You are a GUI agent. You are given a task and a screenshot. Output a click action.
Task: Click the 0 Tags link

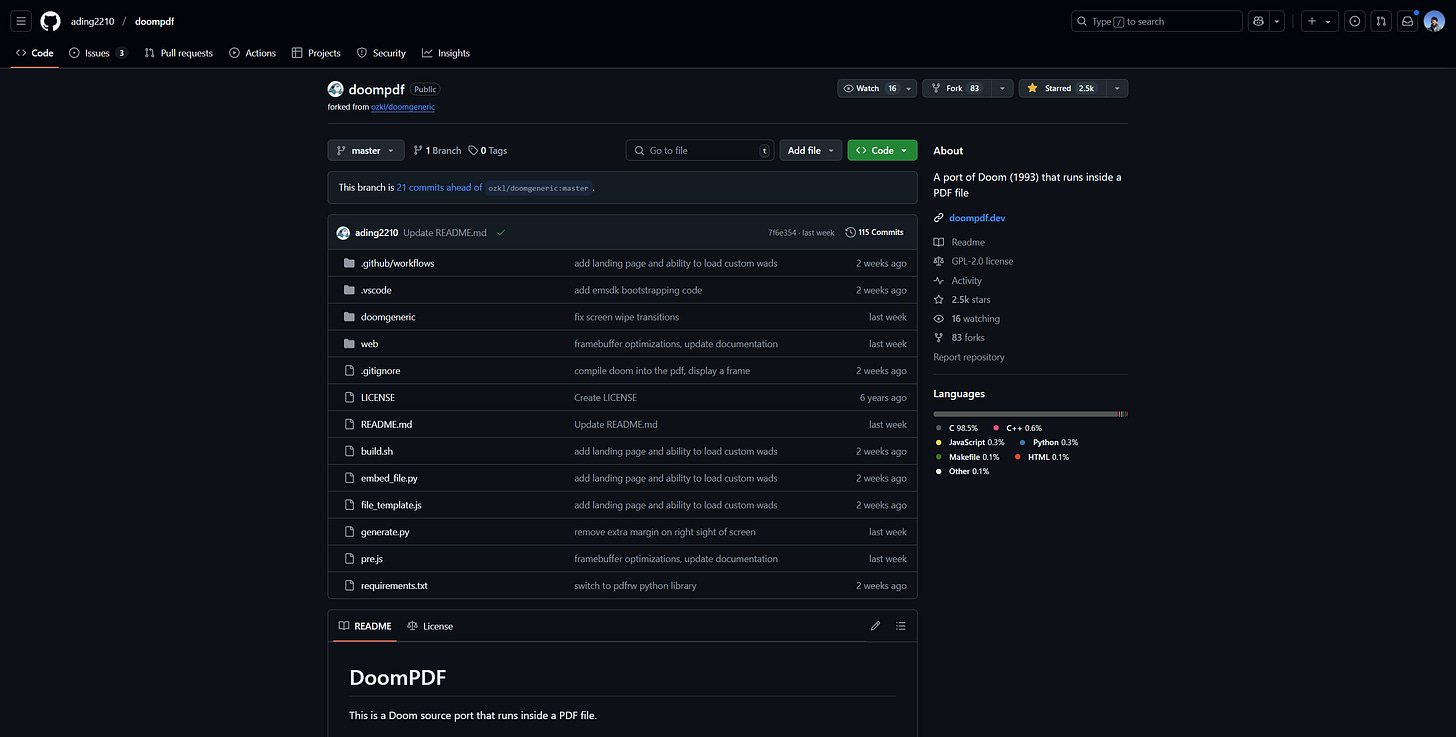(487, 150)
